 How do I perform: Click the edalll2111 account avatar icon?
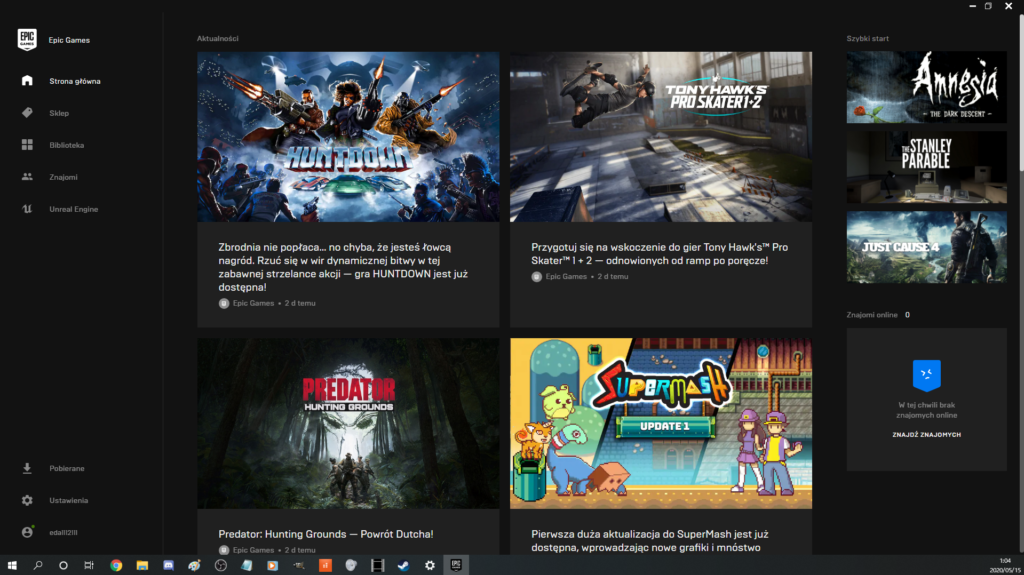pyautogui.click(x=27, y=532)
